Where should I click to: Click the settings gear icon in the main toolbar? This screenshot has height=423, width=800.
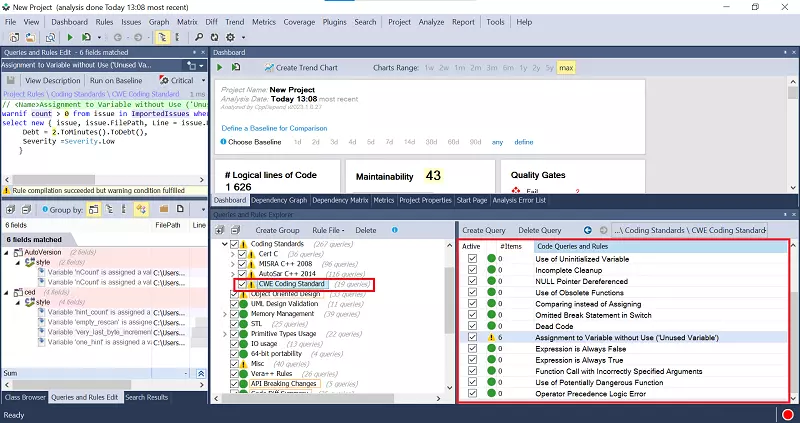pyautogui.click(x=231, y=37)
